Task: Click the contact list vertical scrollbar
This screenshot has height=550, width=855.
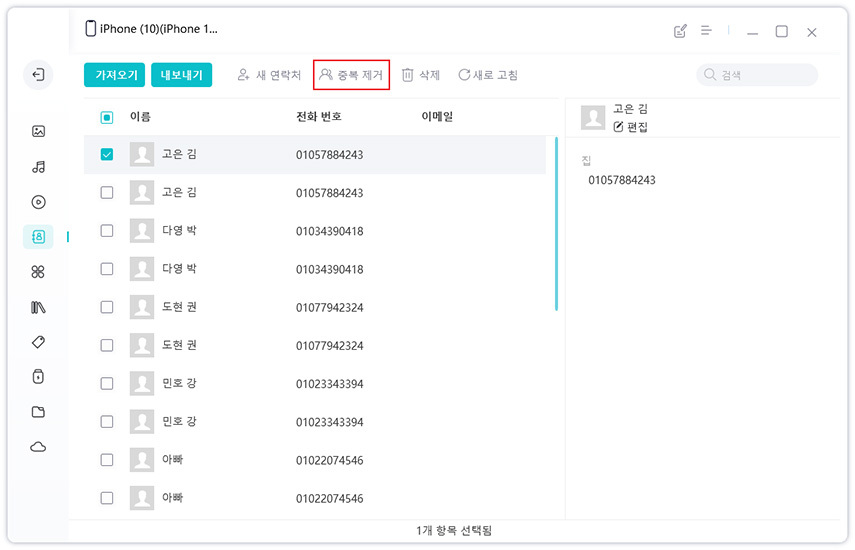Action: tap(556, 224)
